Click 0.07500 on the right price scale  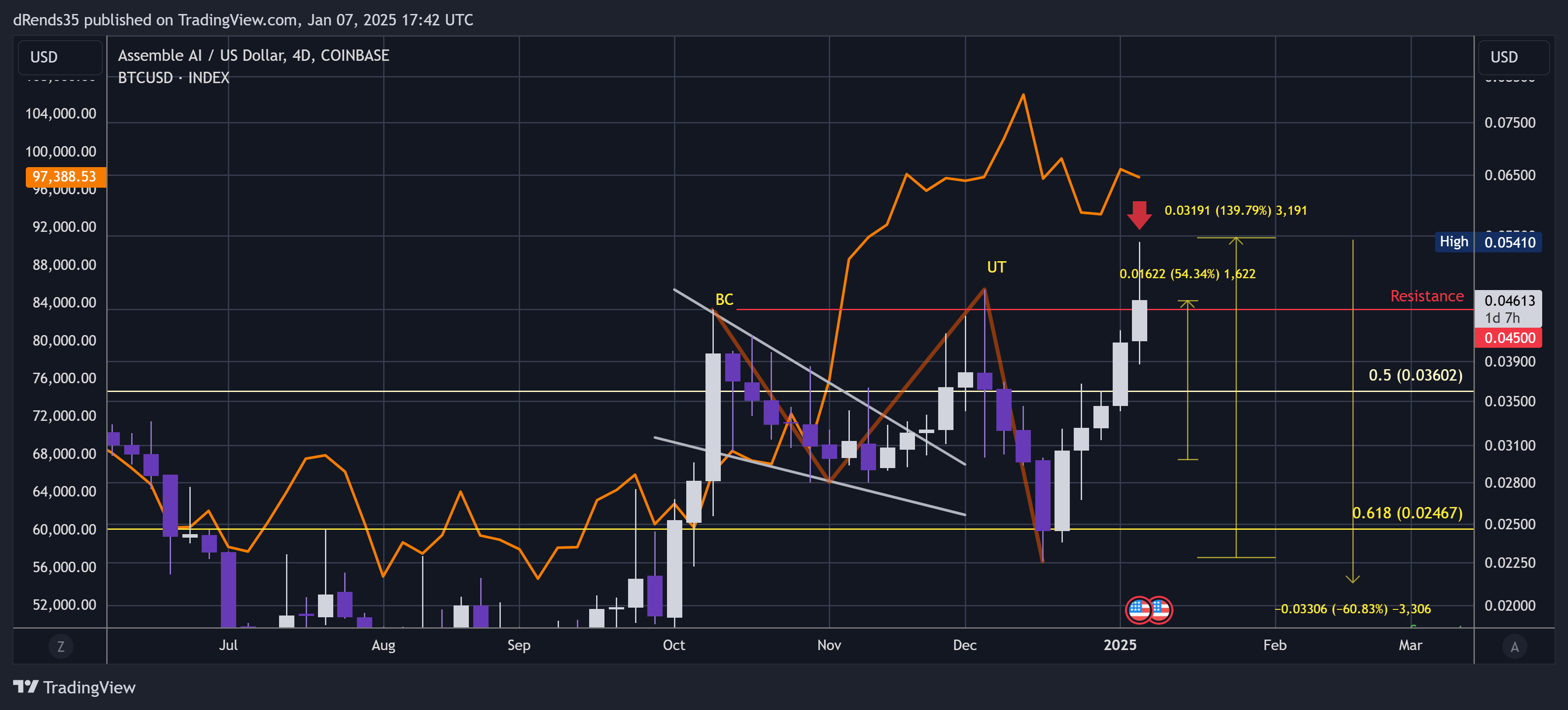coord(1509,122)
